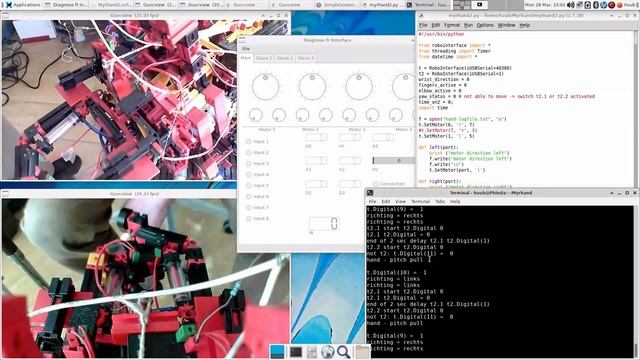This screenshot has height=360, width=640.
Task: Open the Terminal menu in the Terminal window
Action: (420, 202)
